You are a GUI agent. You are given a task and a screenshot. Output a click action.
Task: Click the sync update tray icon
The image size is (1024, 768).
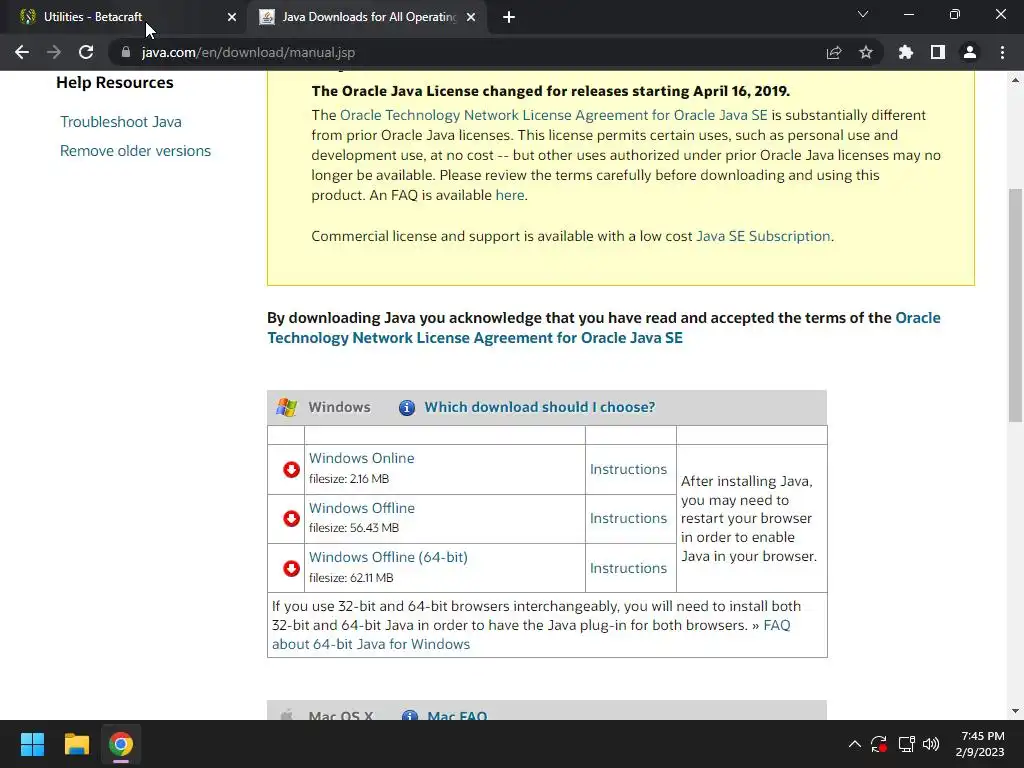[x=879, y=744]
